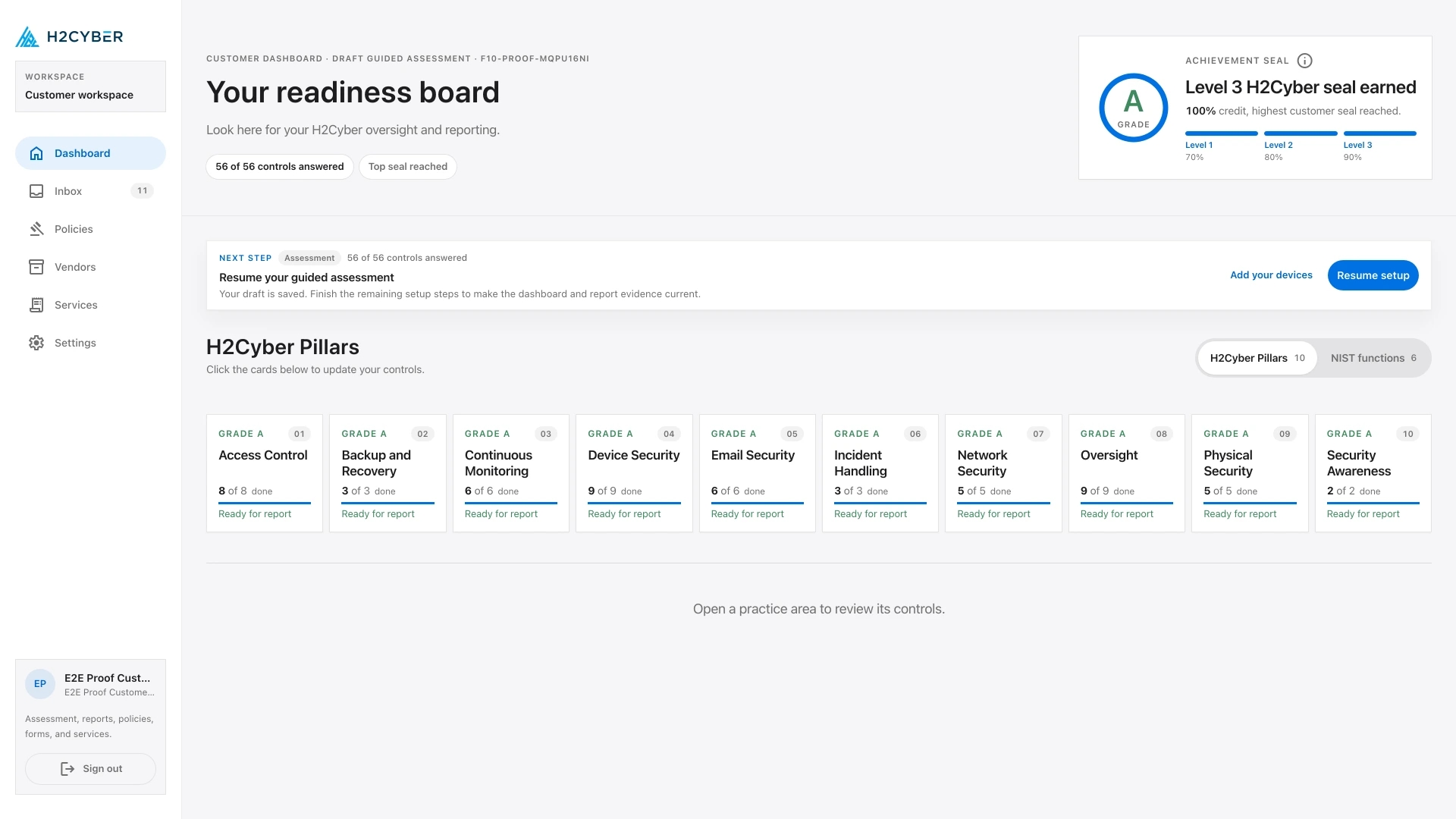Click the EP user avatar
Viewport: 1456px width, 819px height.
(x=40, y=684)
